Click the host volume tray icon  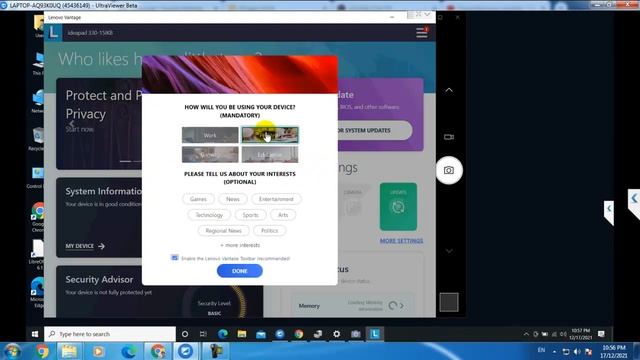click(577, 351)
